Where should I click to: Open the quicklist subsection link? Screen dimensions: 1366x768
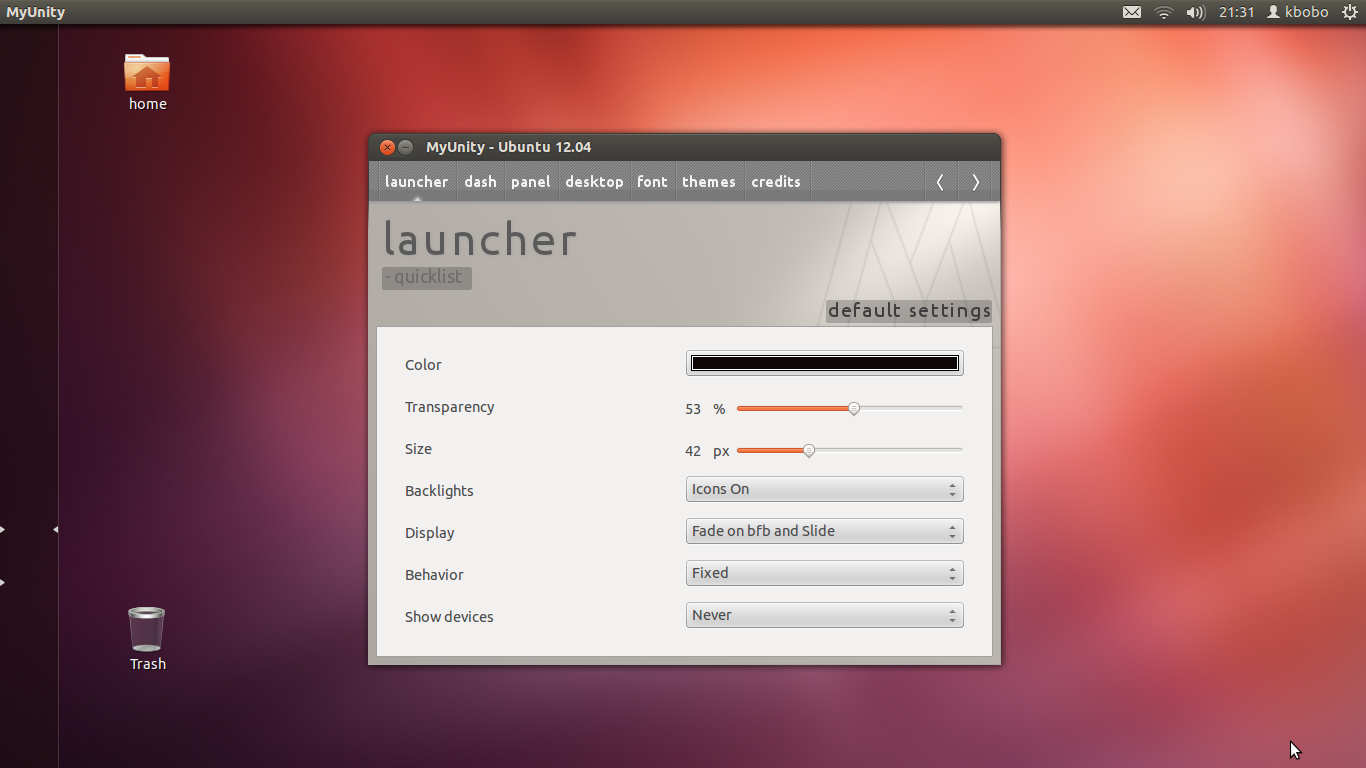point(427,278)
